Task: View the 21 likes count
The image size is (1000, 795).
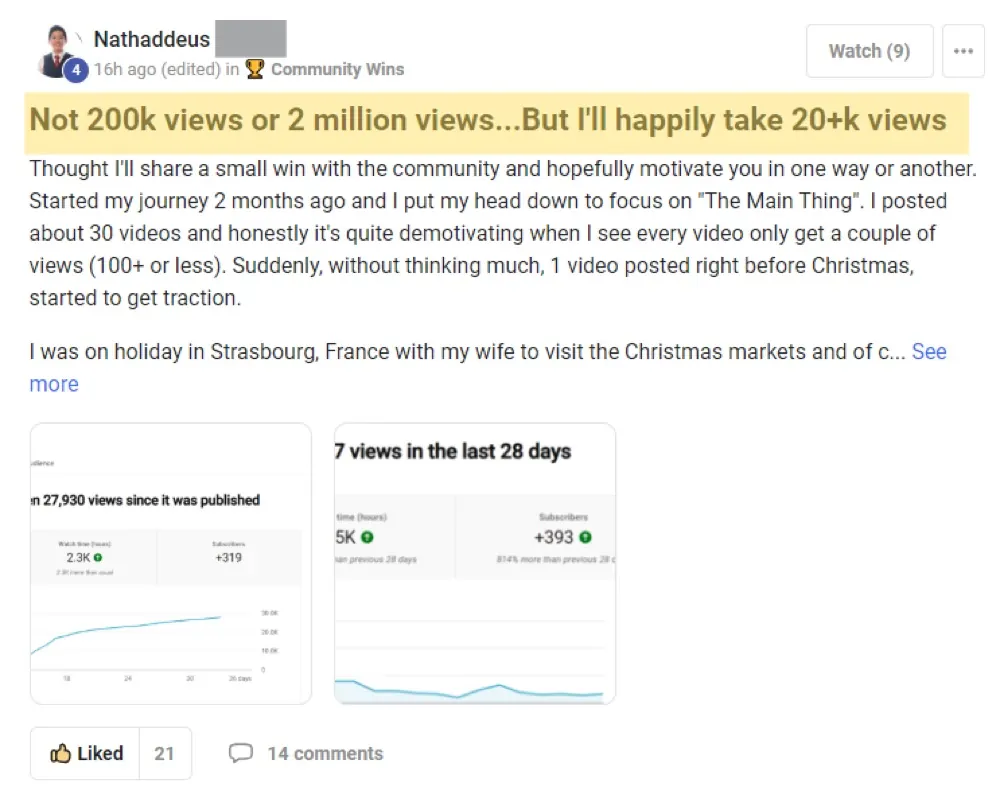Action: coord(165,753)
